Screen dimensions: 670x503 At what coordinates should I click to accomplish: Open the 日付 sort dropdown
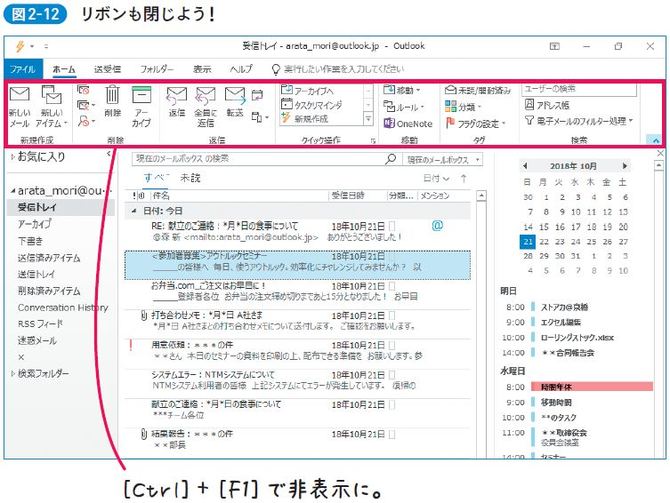436,179
